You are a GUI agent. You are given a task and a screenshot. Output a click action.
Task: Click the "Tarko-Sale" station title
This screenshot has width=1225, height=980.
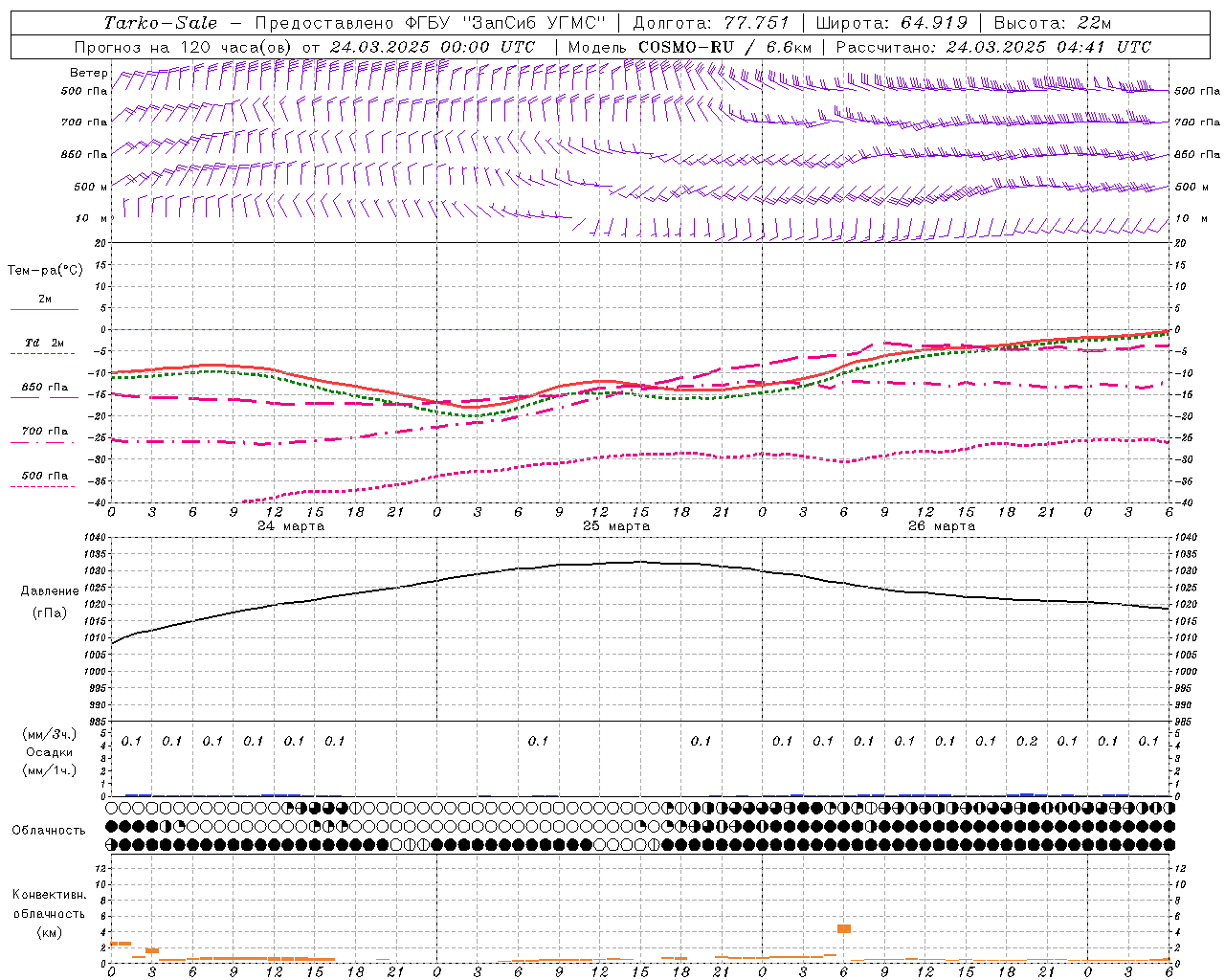click(x=160, y=23)
